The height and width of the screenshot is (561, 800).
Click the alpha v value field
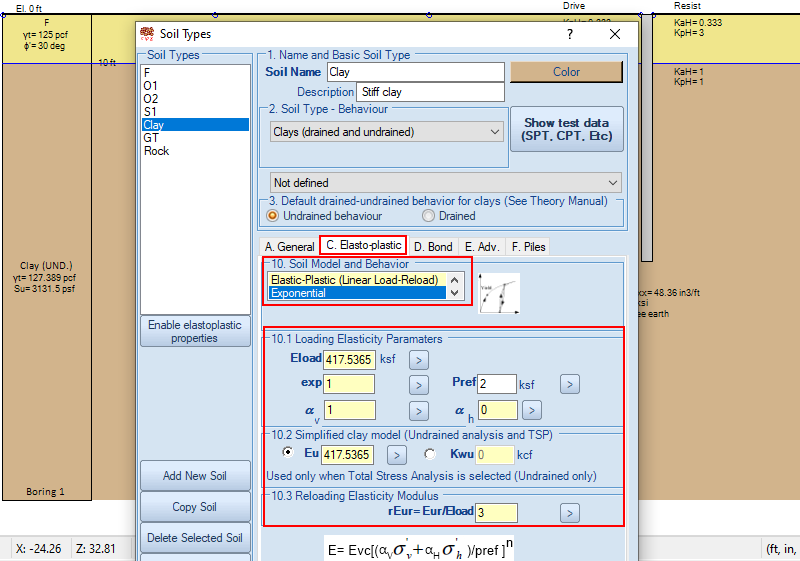click(349, 410)
